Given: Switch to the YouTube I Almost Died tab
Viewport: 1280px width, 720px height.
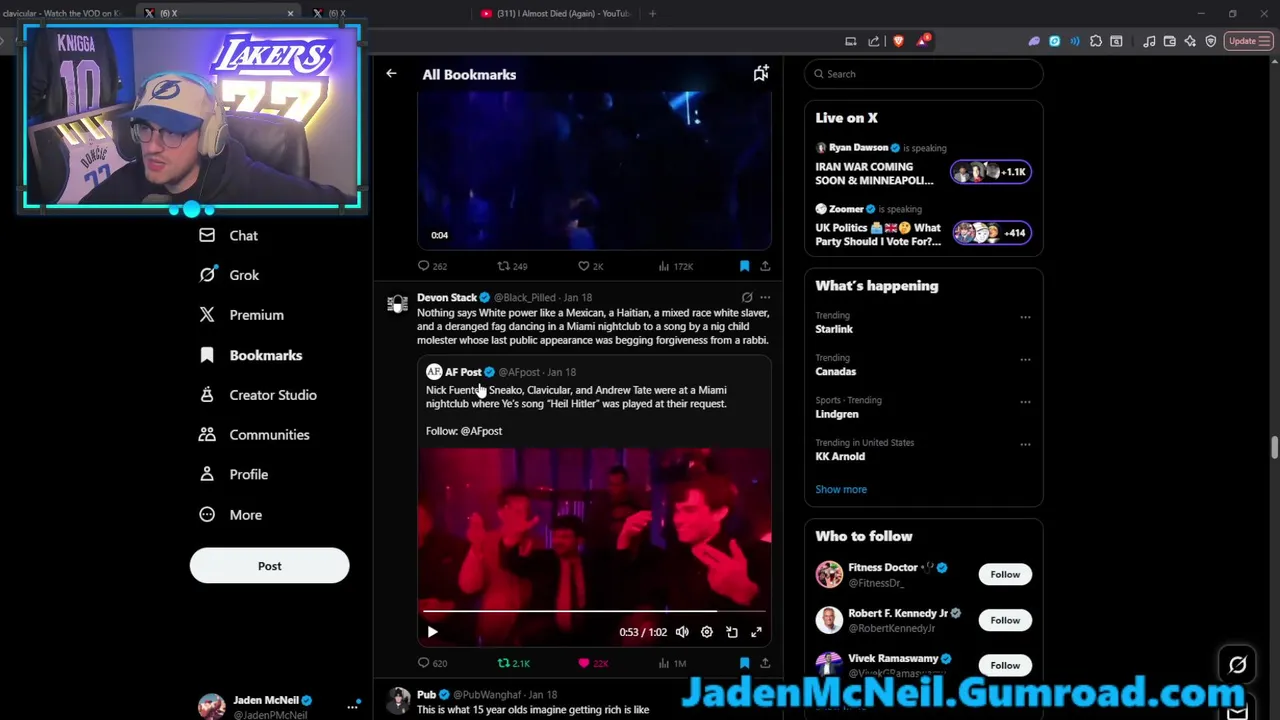Looking at the screenshot, I should (555, 13).
